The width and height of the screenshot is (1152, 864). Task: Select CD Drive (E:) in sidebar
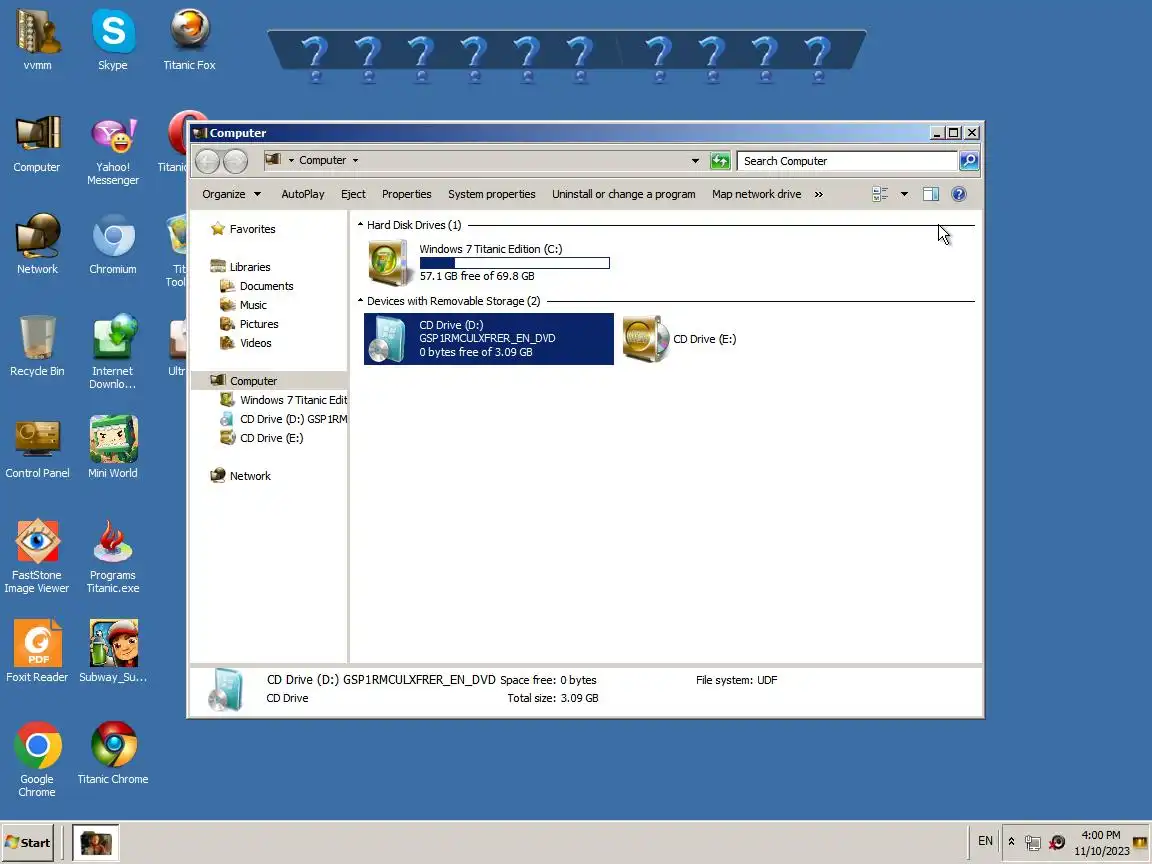[271, 438]
